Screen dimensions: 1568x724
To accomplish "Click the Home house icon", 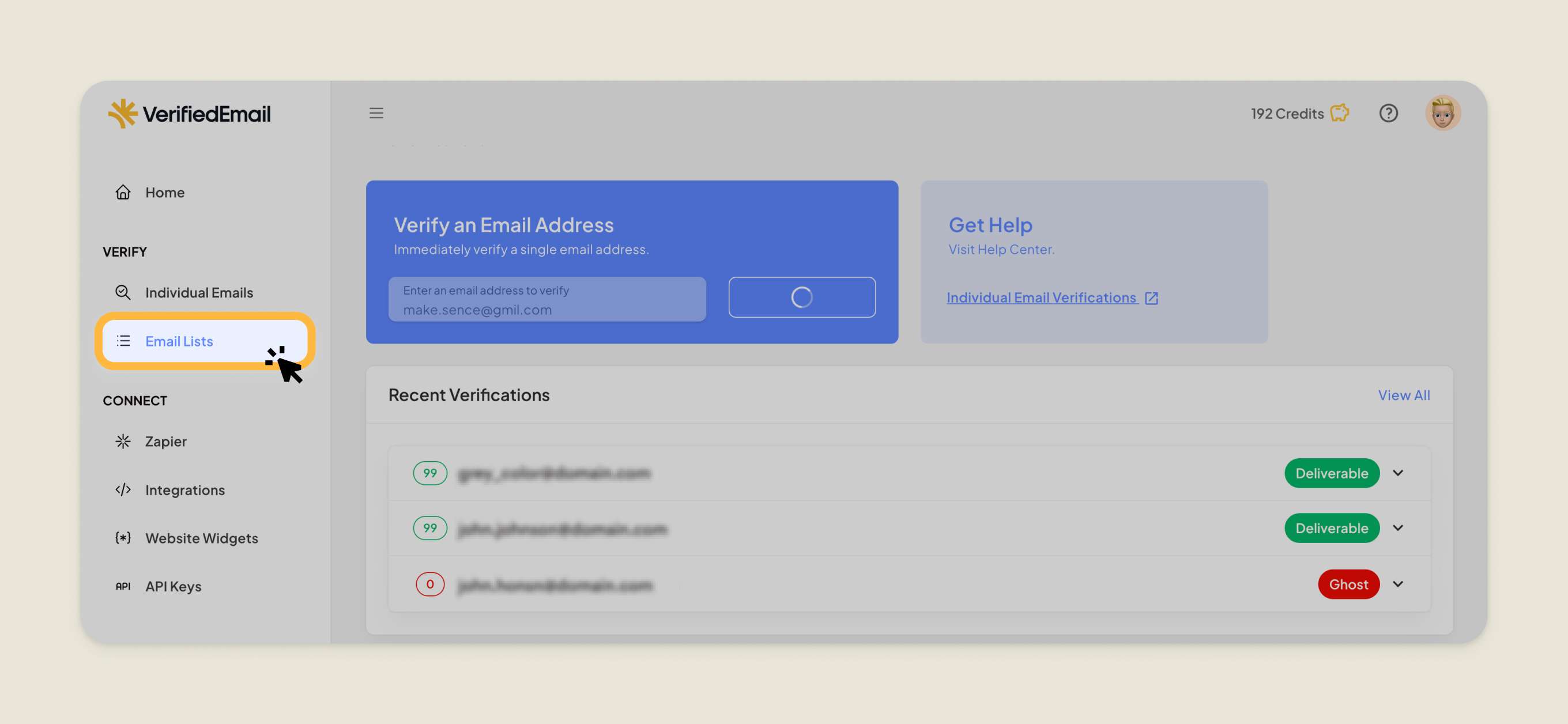I will click(x=123, y=191).
